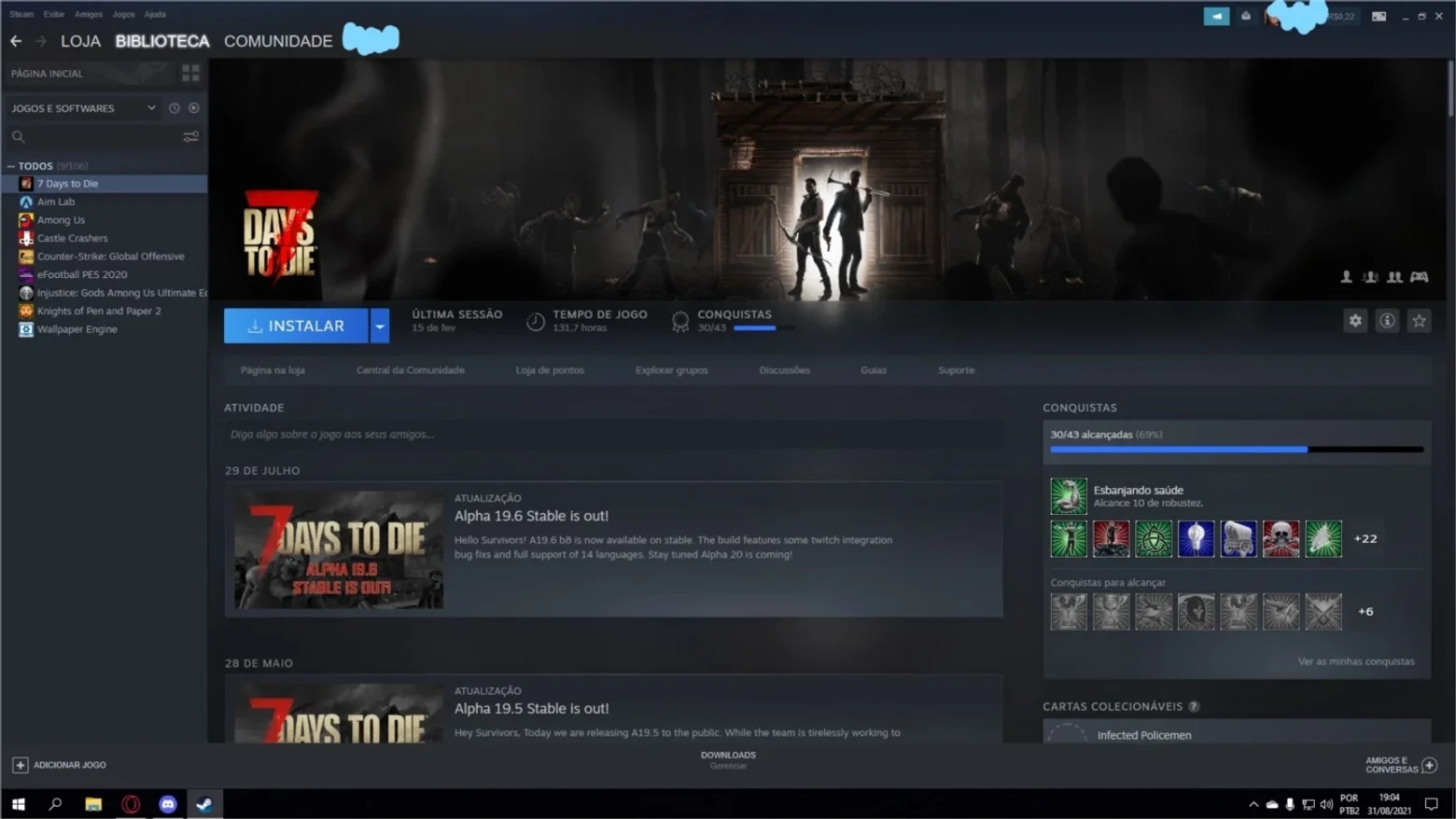Click the BIBLIOTECA tab
1456x819 pixels.
pos(162,41)
